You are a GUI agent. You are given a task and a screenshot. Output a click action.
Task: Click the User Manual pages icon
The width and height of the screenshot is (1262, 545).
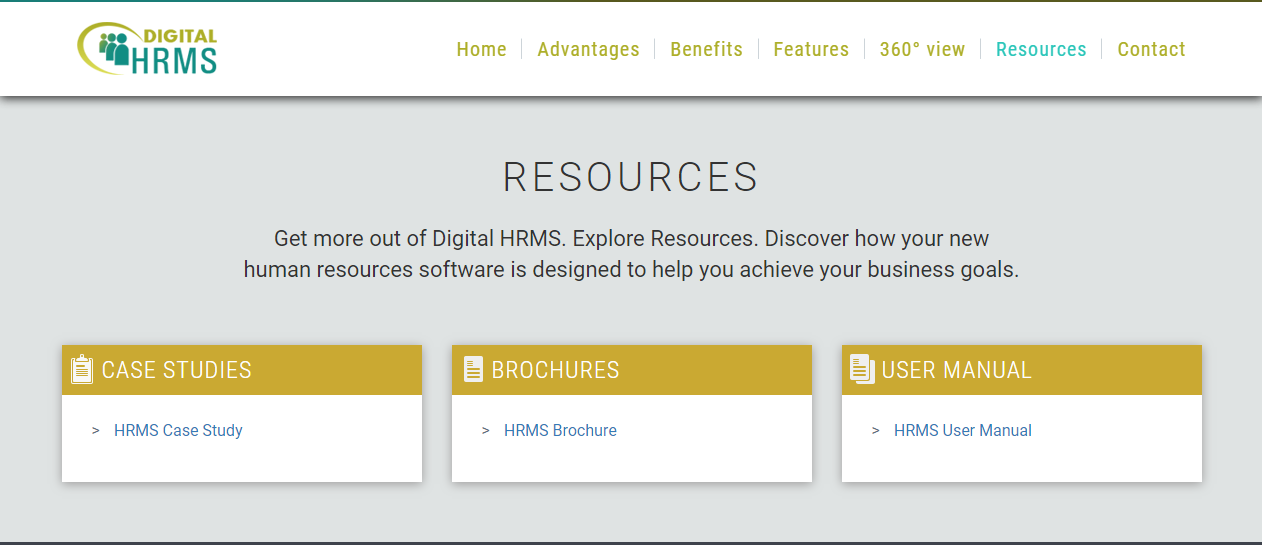point(862,369)
